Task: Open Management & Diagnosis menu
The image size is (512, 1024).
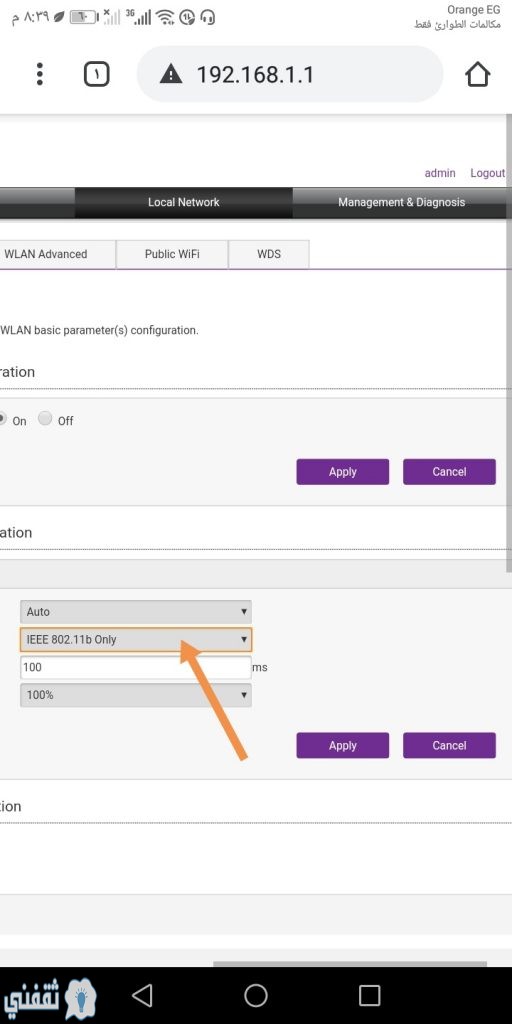Action: pos(401,202)
